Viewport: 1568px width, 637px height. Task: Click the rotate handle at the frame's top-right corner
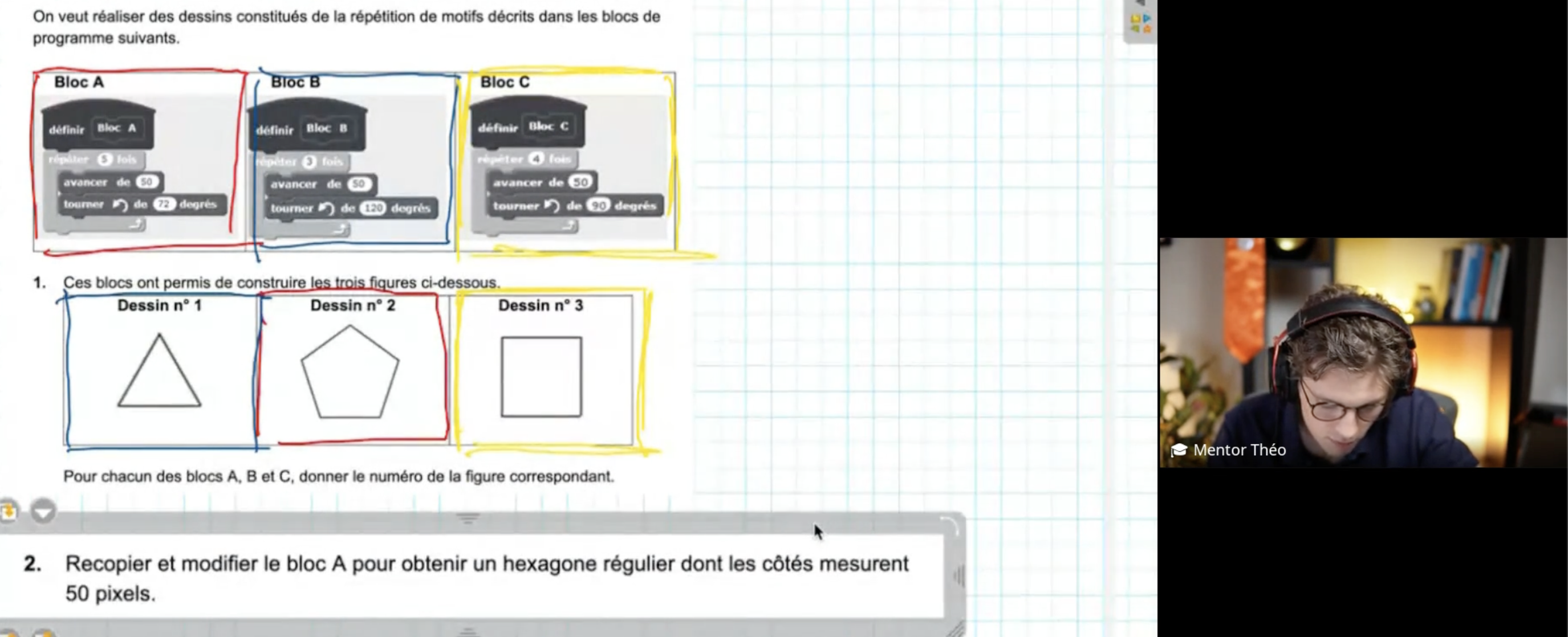click(x=949, y=524)
